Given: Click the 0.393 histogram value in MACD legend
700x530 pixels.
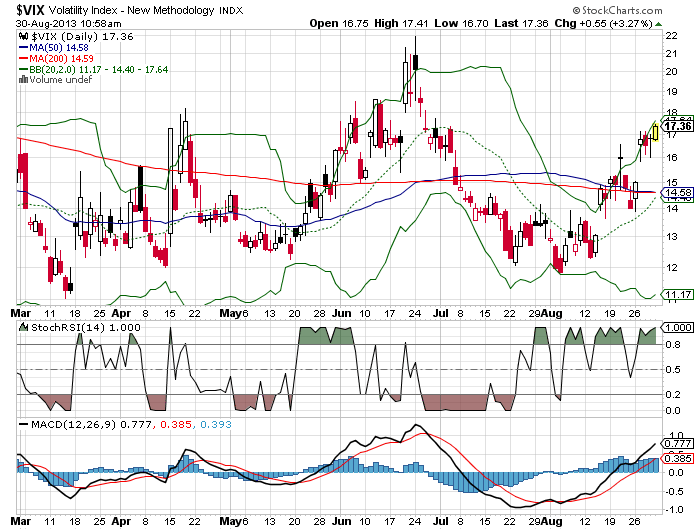Looking at the screenshot, I should (x=216, y=424).
